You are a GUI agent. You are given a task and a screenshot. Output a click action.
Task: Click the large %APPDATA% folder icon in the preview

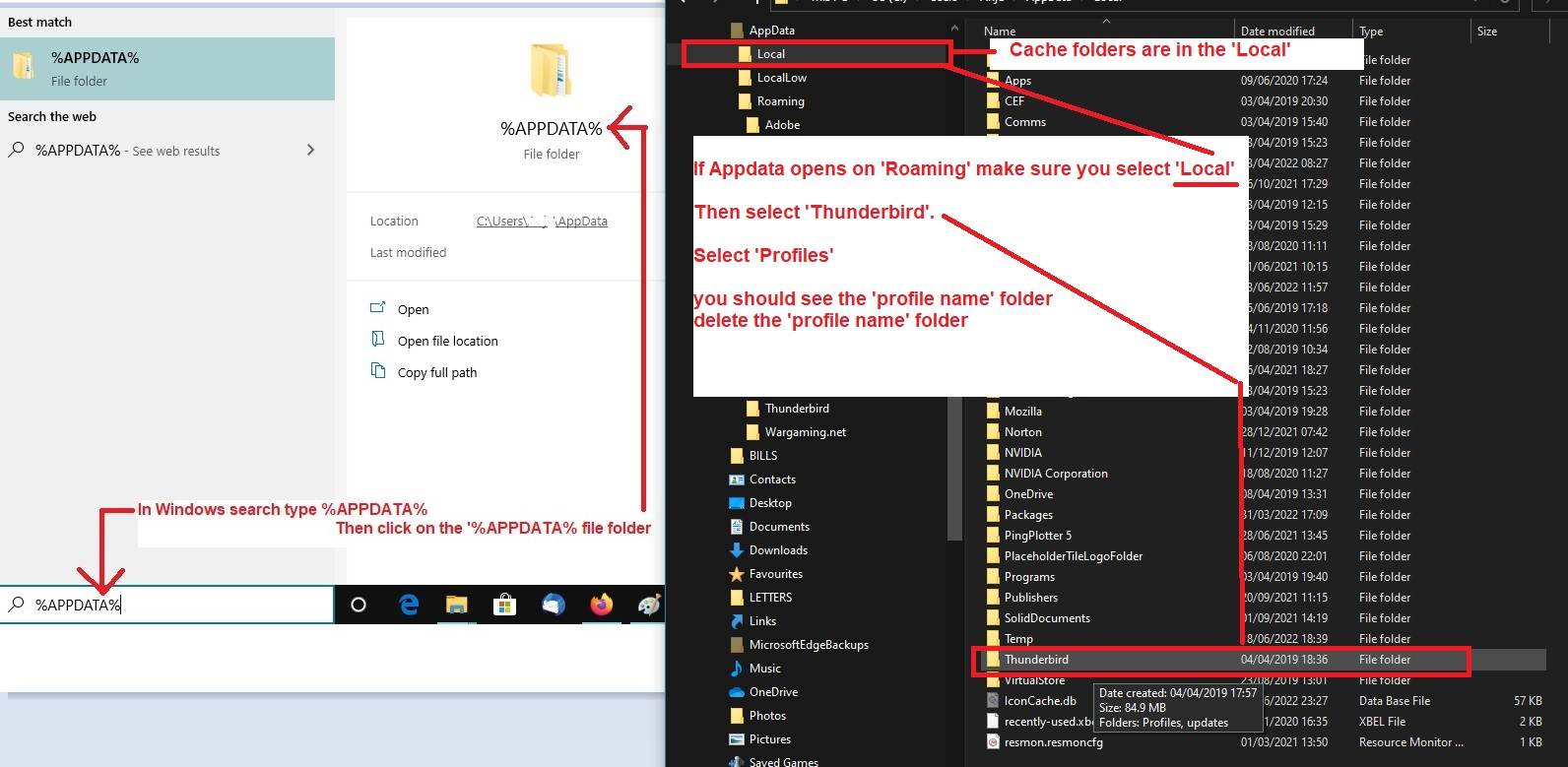click(x=551, y=71)
